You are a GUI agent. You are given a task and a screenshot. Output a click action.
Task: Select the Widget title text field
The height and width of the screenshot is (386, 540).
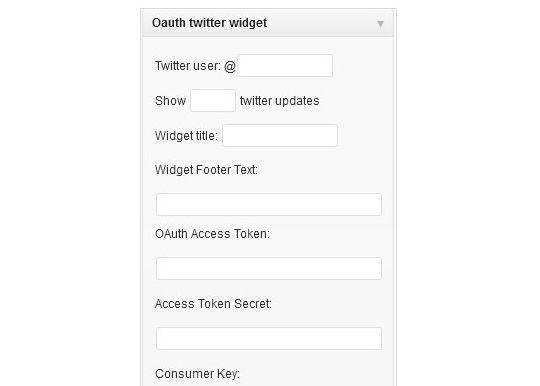[x=280, y=135]
